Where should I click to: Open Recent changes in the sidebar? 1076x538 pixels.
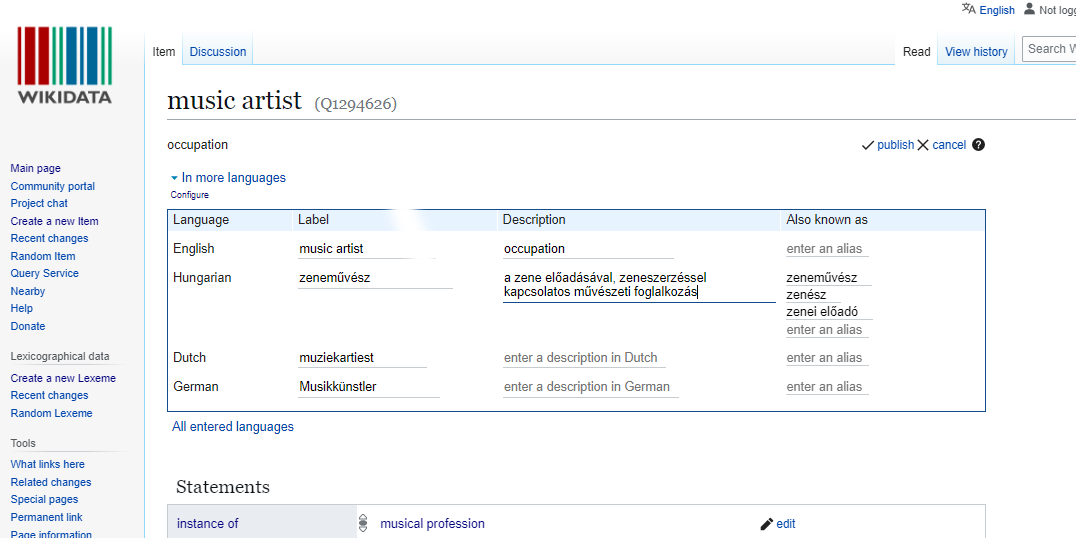pyautogui.click(x=49, y=239)
